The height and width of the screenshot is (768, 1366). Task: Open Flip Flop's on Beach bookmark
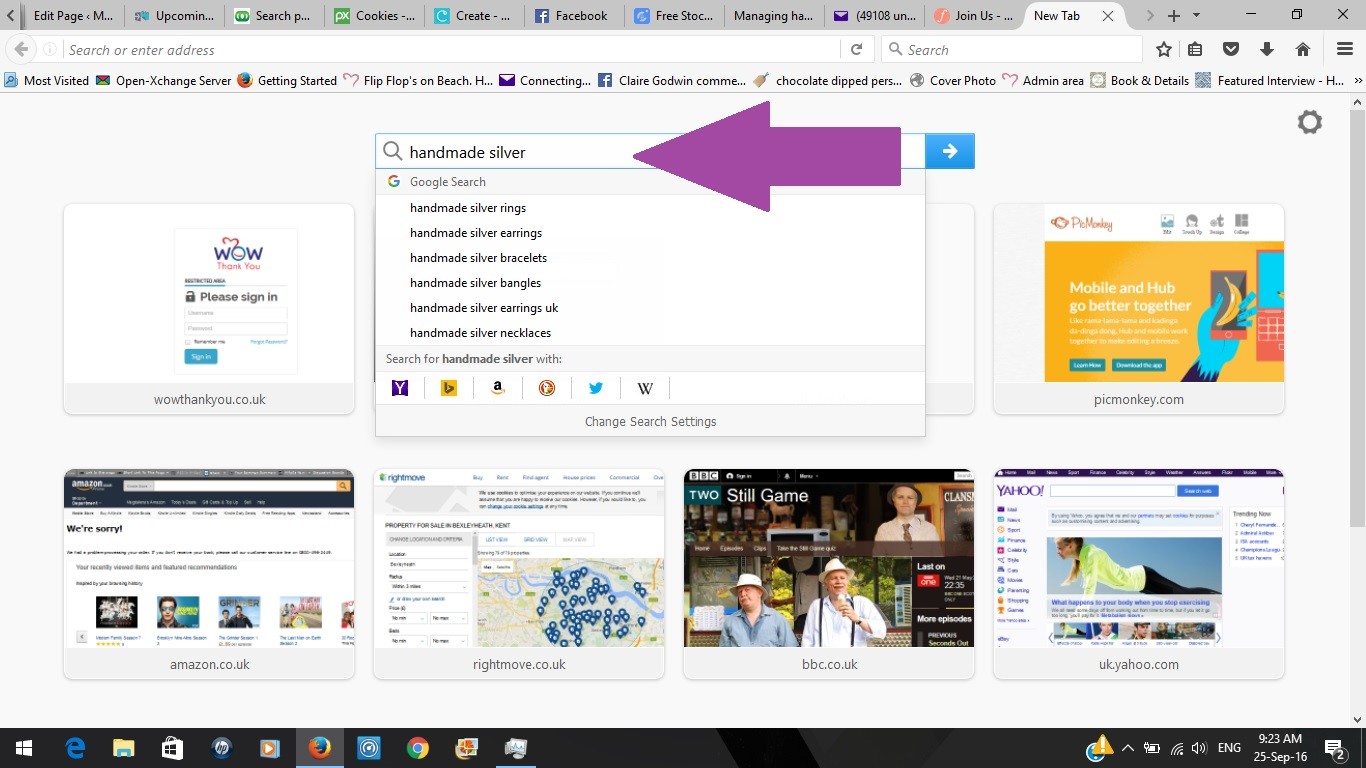(x=417, y=80)
